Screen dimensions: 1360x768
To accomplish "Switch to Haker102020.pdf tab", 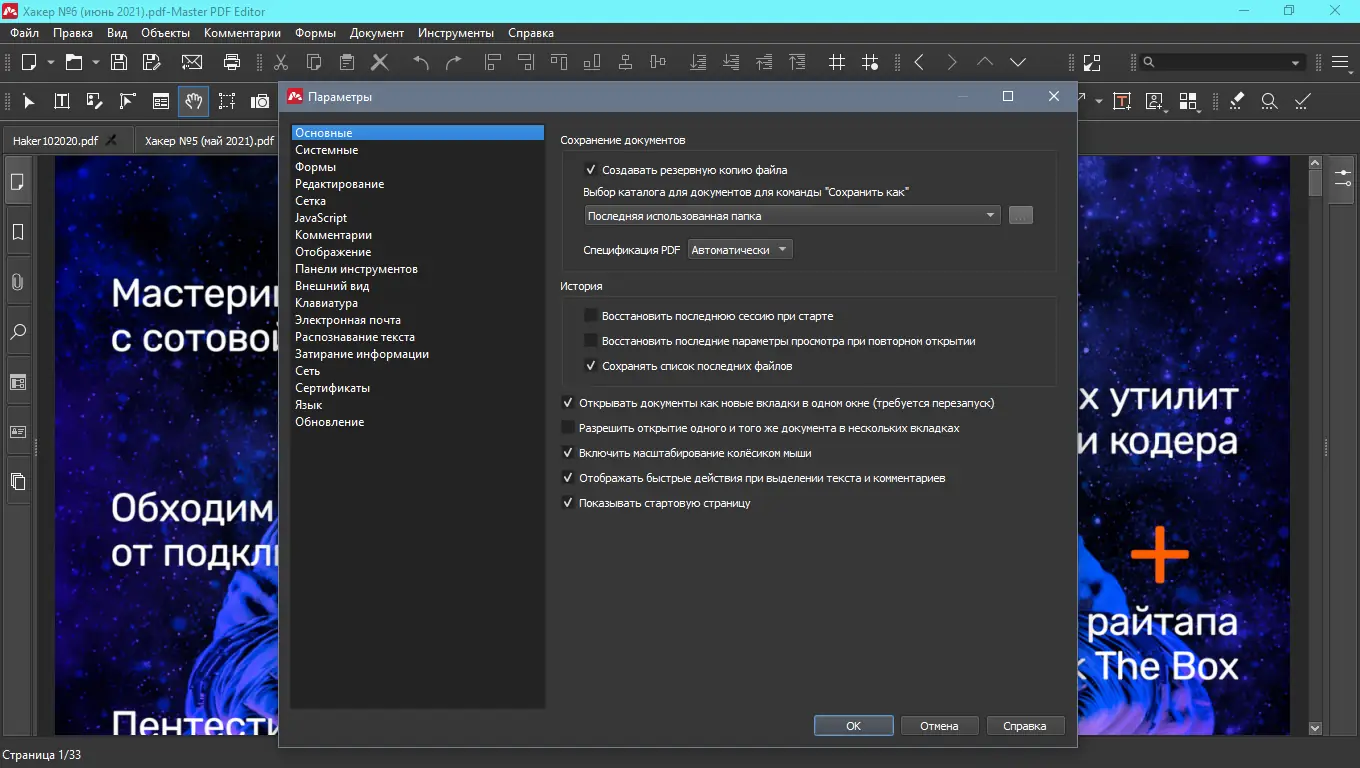I will 55,140.
